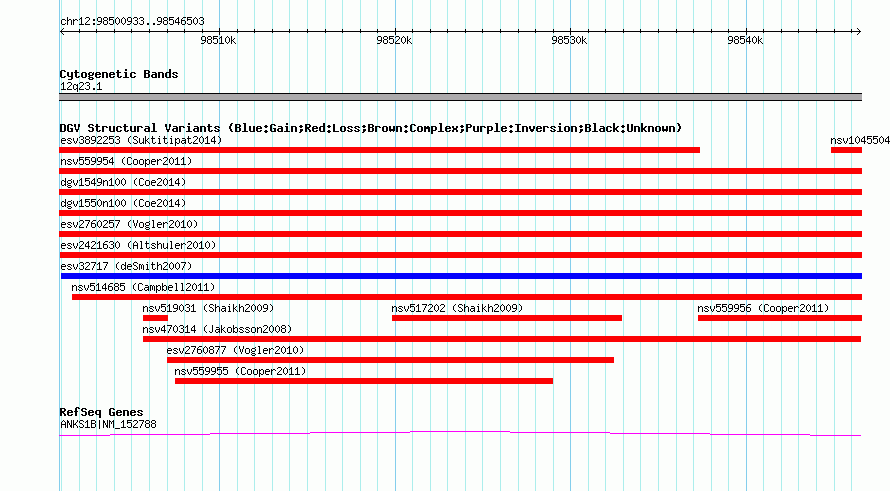The height and width of the screenshot is (491, 890).
Task: Click the esv2760257 (Vogler2010) red bar
Action: [x=461, y=234]
